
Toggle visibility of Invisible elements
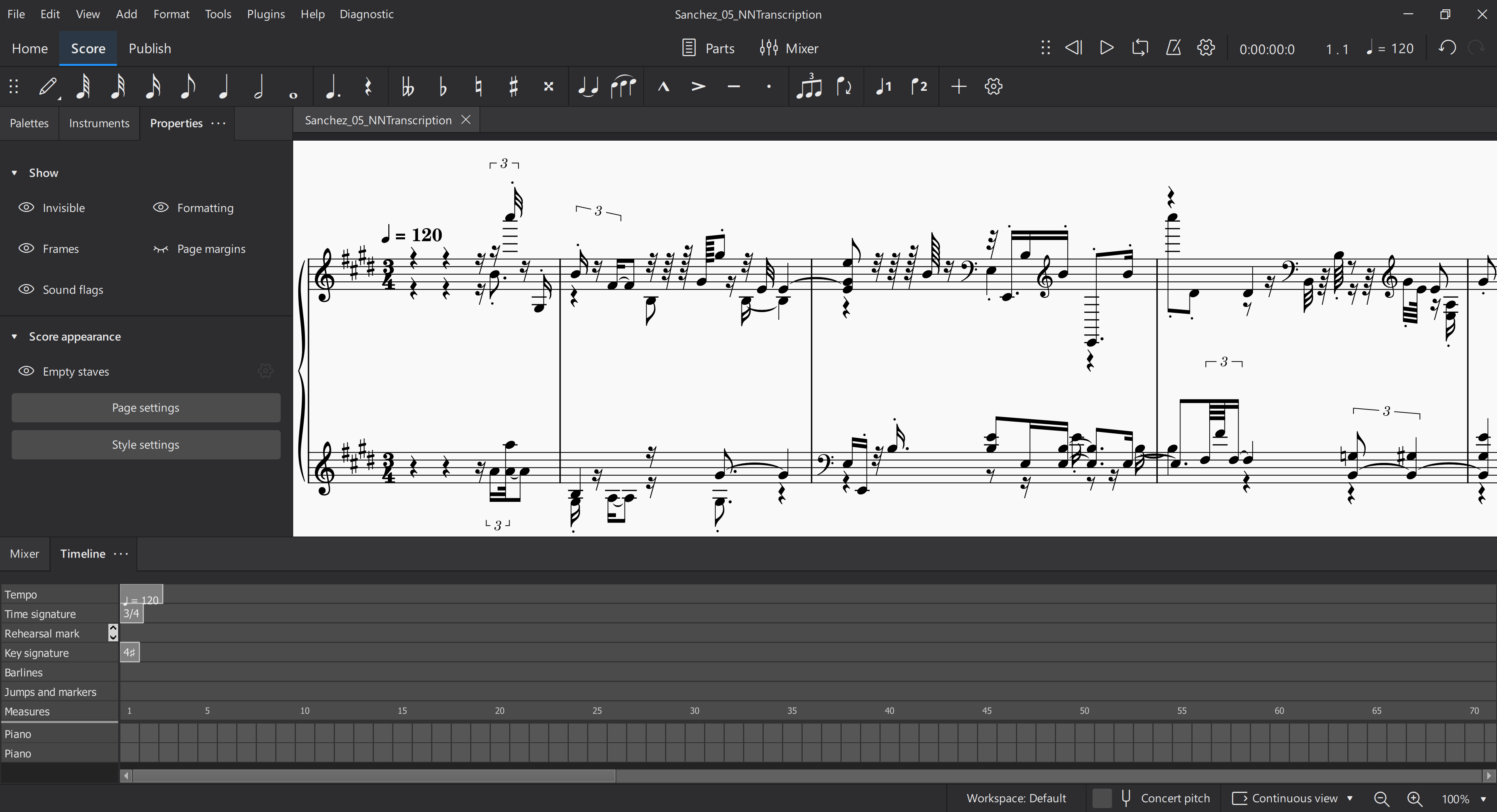27,208
